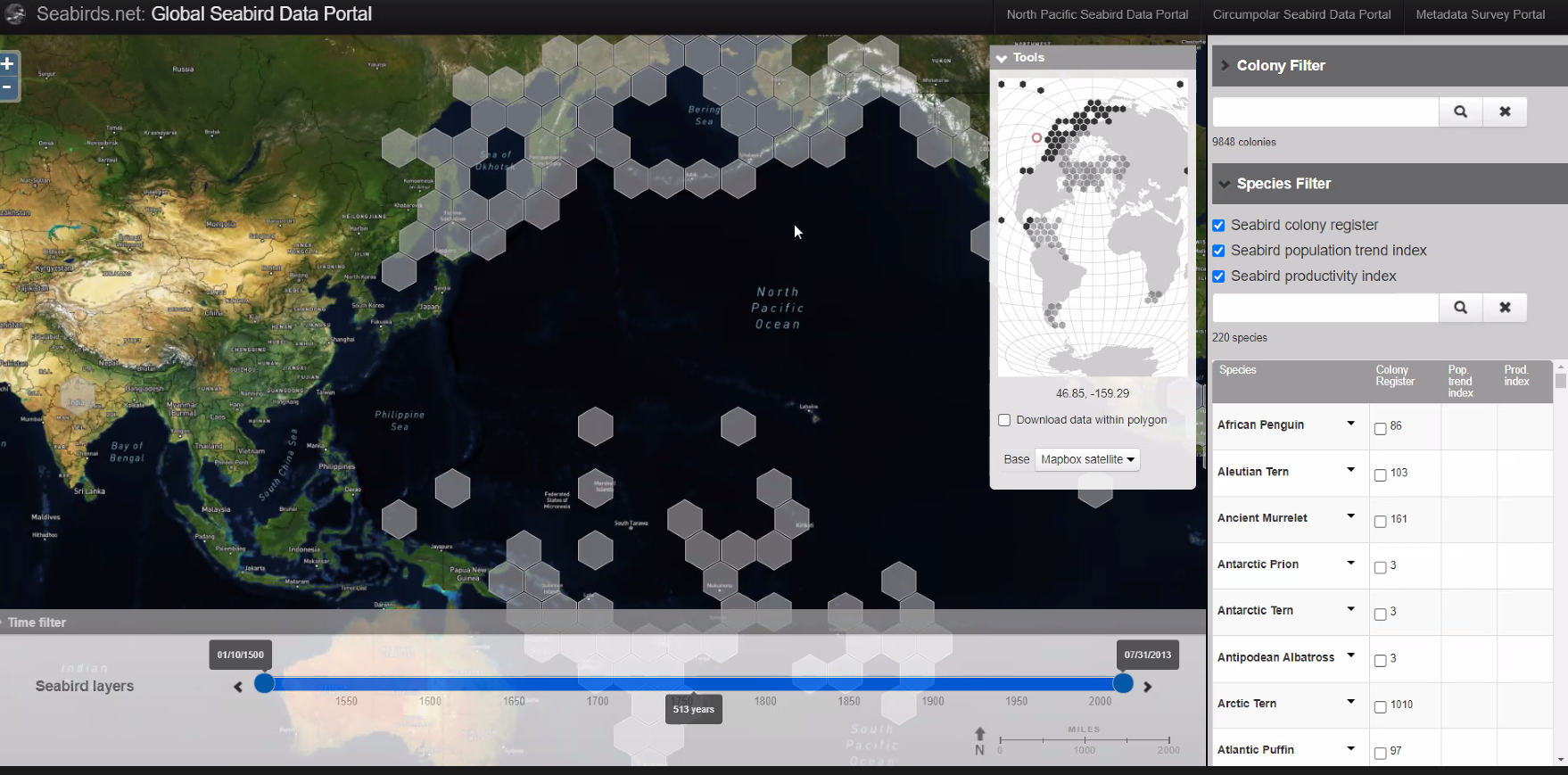Clear the Species Filter search field
The width and height of the screenshot is (1568, 775).
(1505, 308)
